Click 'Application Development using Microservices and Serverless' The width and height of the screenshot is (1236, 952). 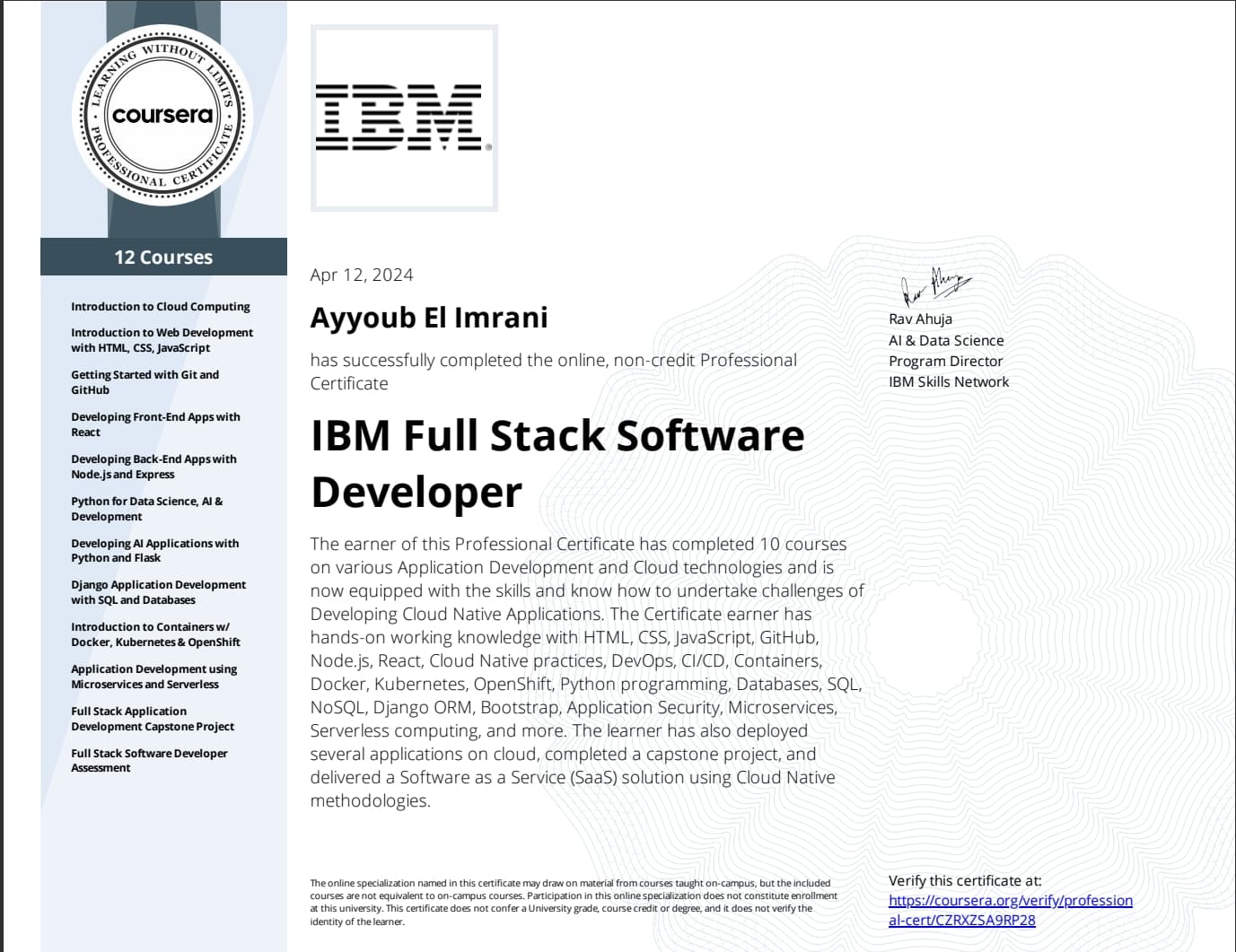pyautogui.click(x=153, y=677)
